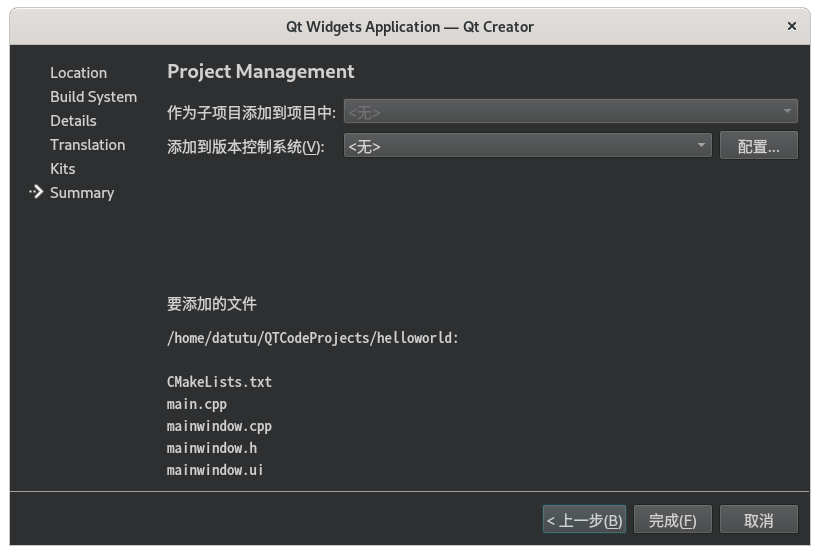Click mainwindow.ui in the file list
Screen dimensions: 820x555
tap(215, 470)
